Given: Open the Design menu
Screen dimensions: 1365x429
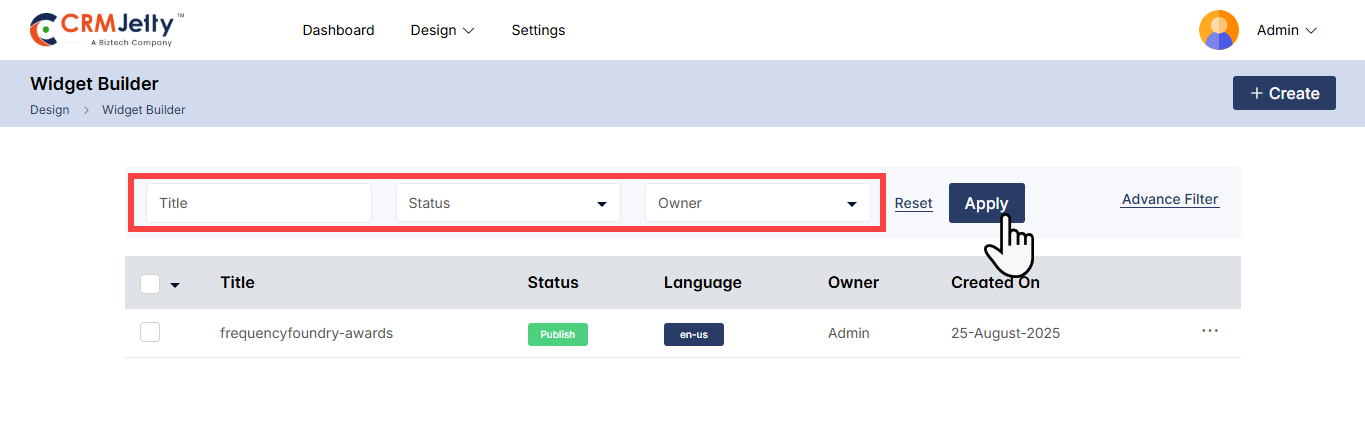Looking at the screenshot, I should point(442,30).
